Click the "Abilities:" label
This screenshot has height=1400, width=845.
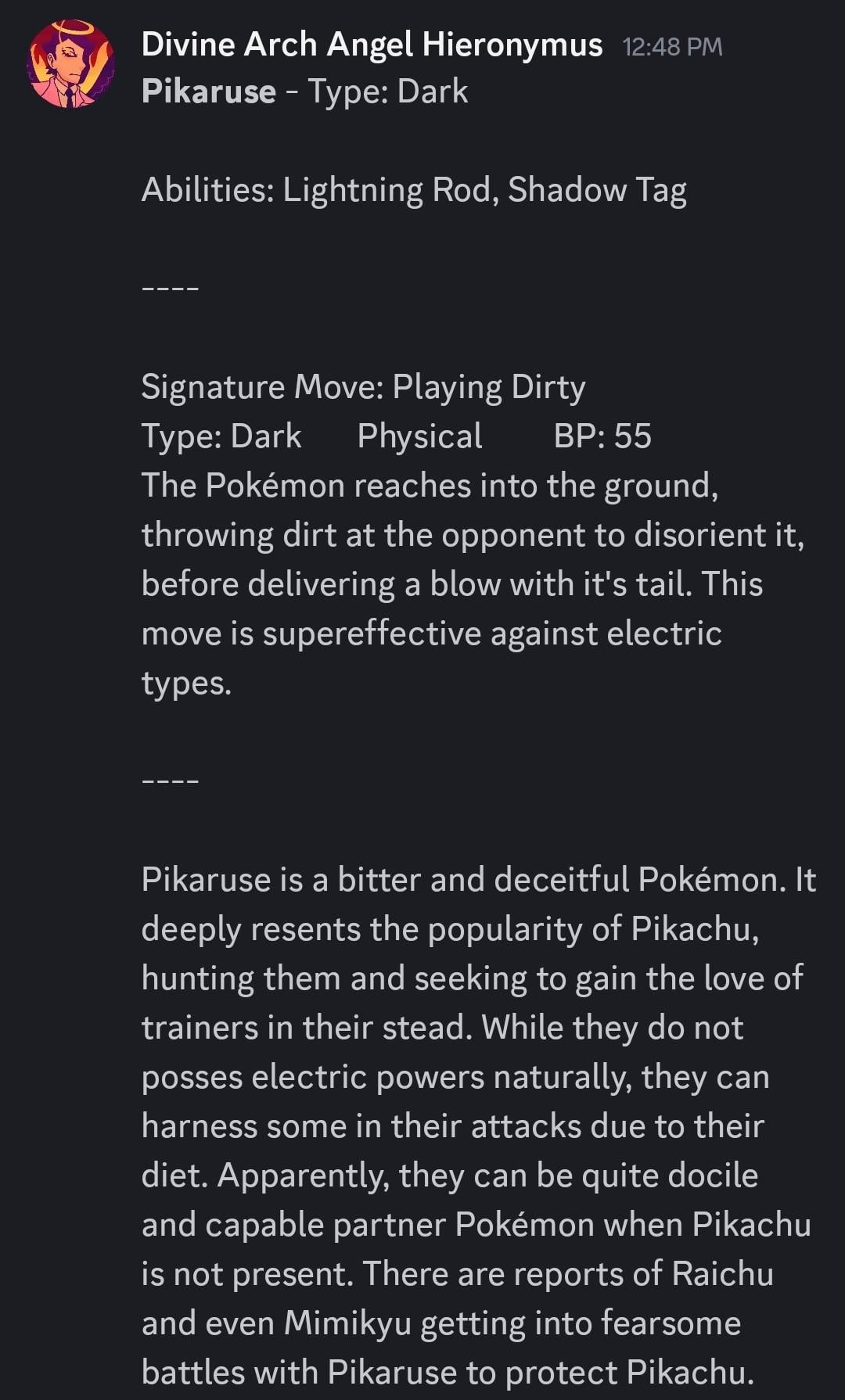coord(207,190)
